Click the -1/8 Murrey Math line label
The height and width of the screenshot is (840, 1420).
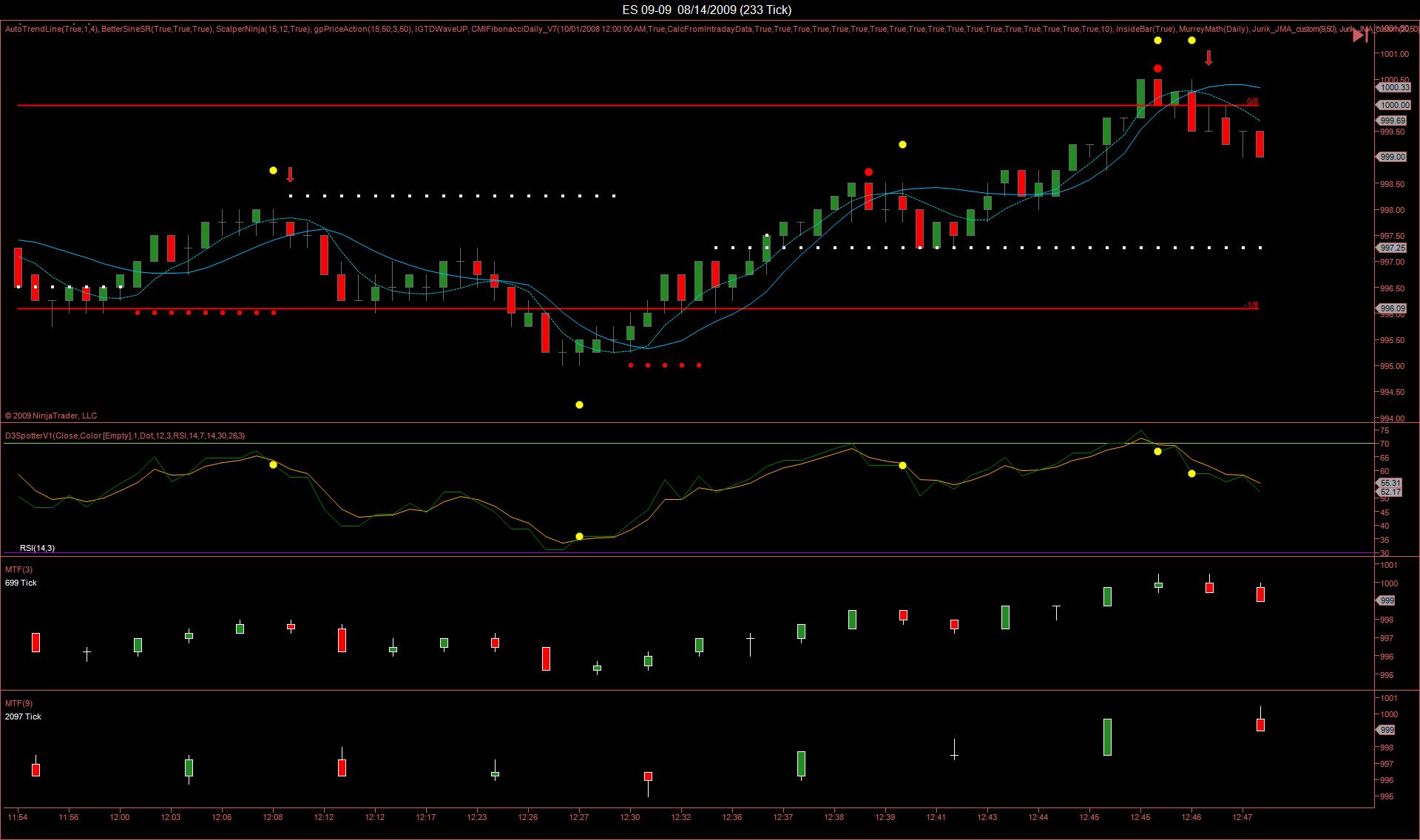[x=1251, y=305]
